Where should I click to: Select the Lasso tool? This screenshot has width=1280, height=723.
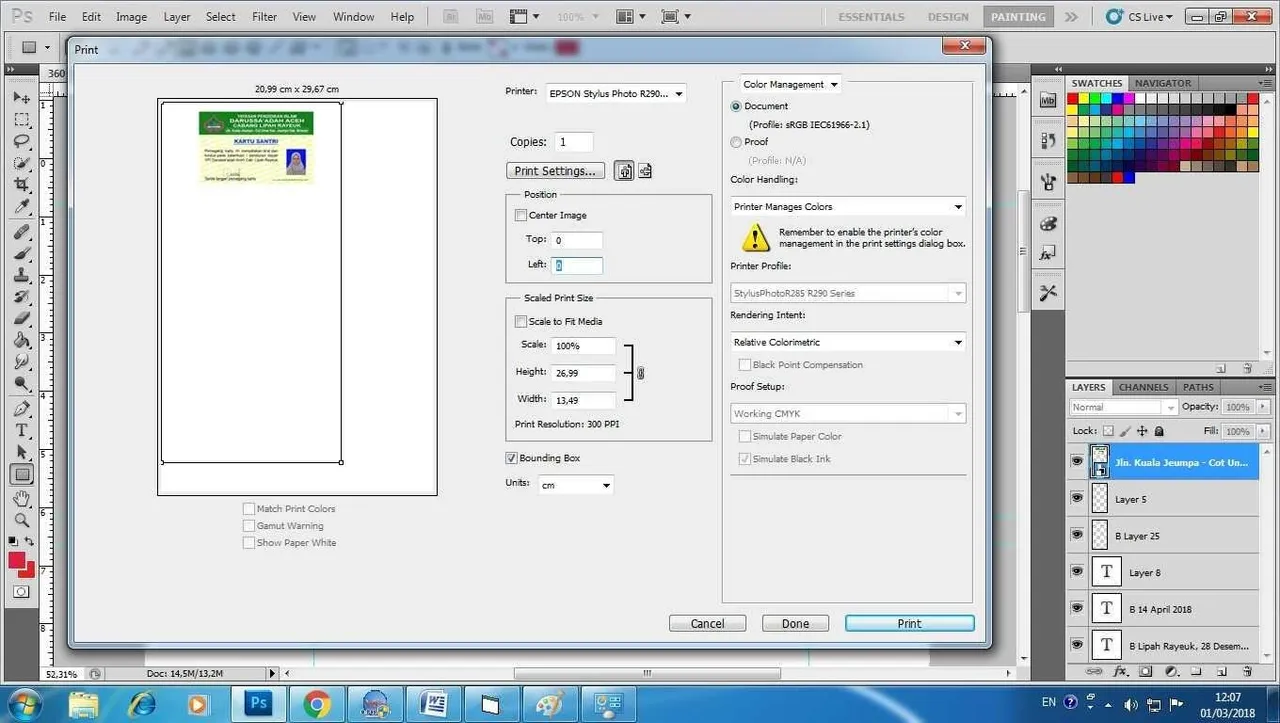click(21, 142)
